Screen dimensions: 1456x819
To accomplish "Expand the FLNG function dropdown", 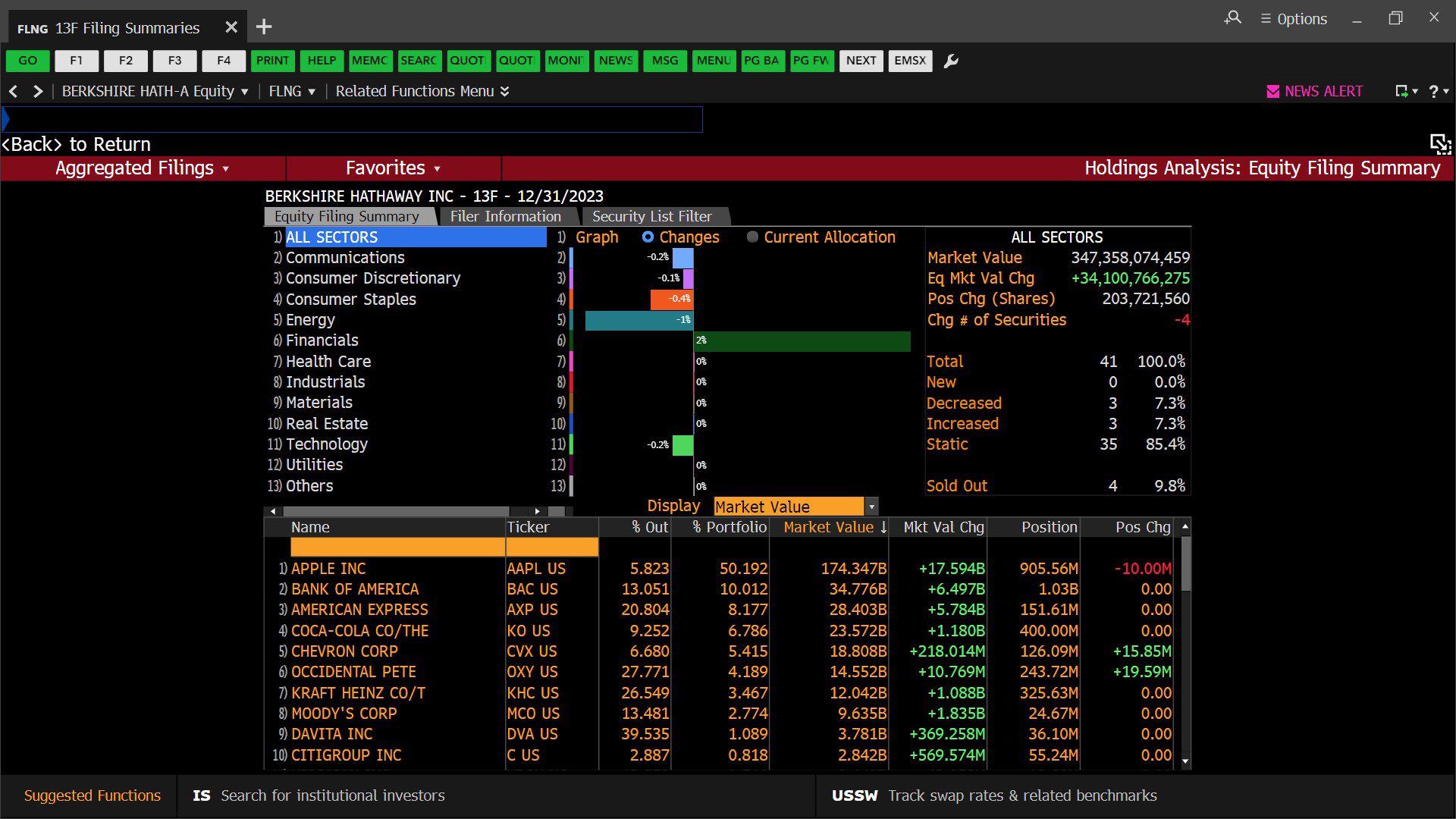I will [x=292, y=91].
